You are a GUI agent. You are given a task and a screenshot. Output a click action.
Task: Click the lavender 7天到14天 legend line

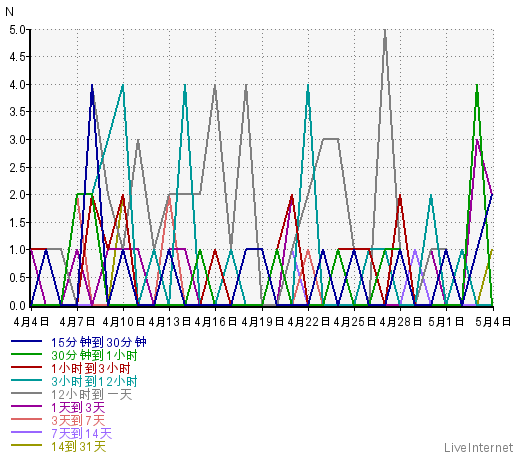pos(26,432)
